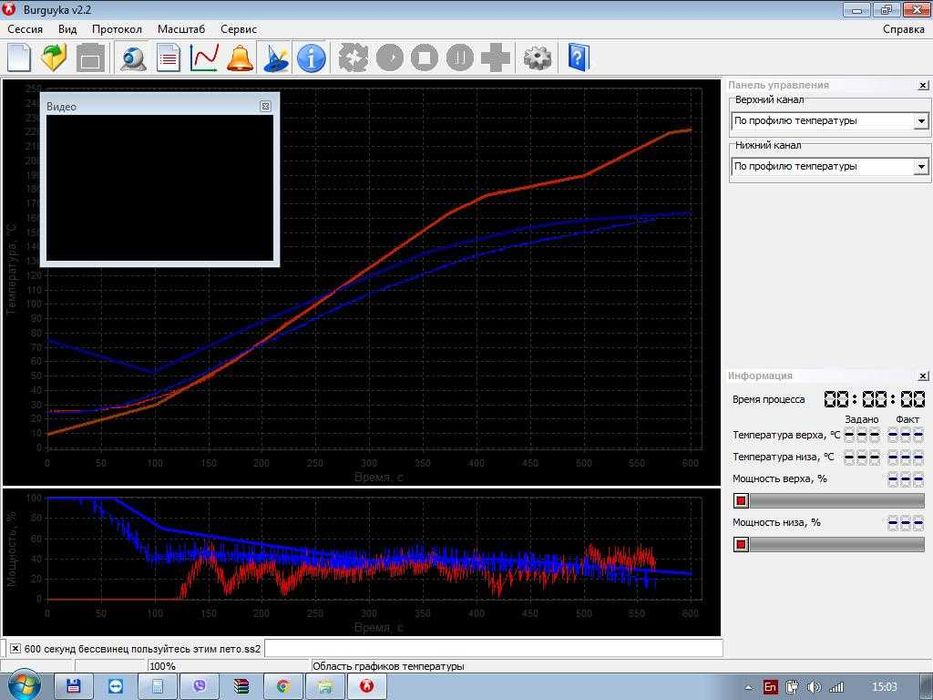Open the Справка menu

click(x=903, y=29)
